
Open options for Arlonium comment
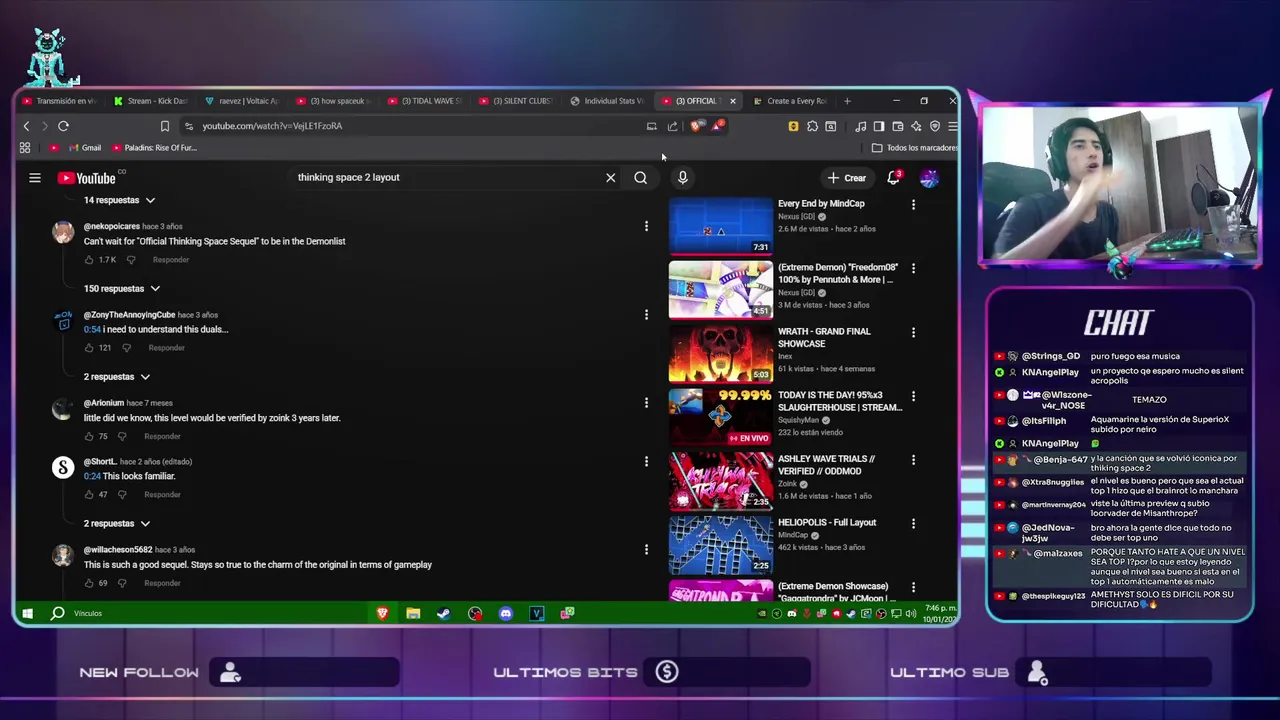pyautogui.click(x=646, y=403)
